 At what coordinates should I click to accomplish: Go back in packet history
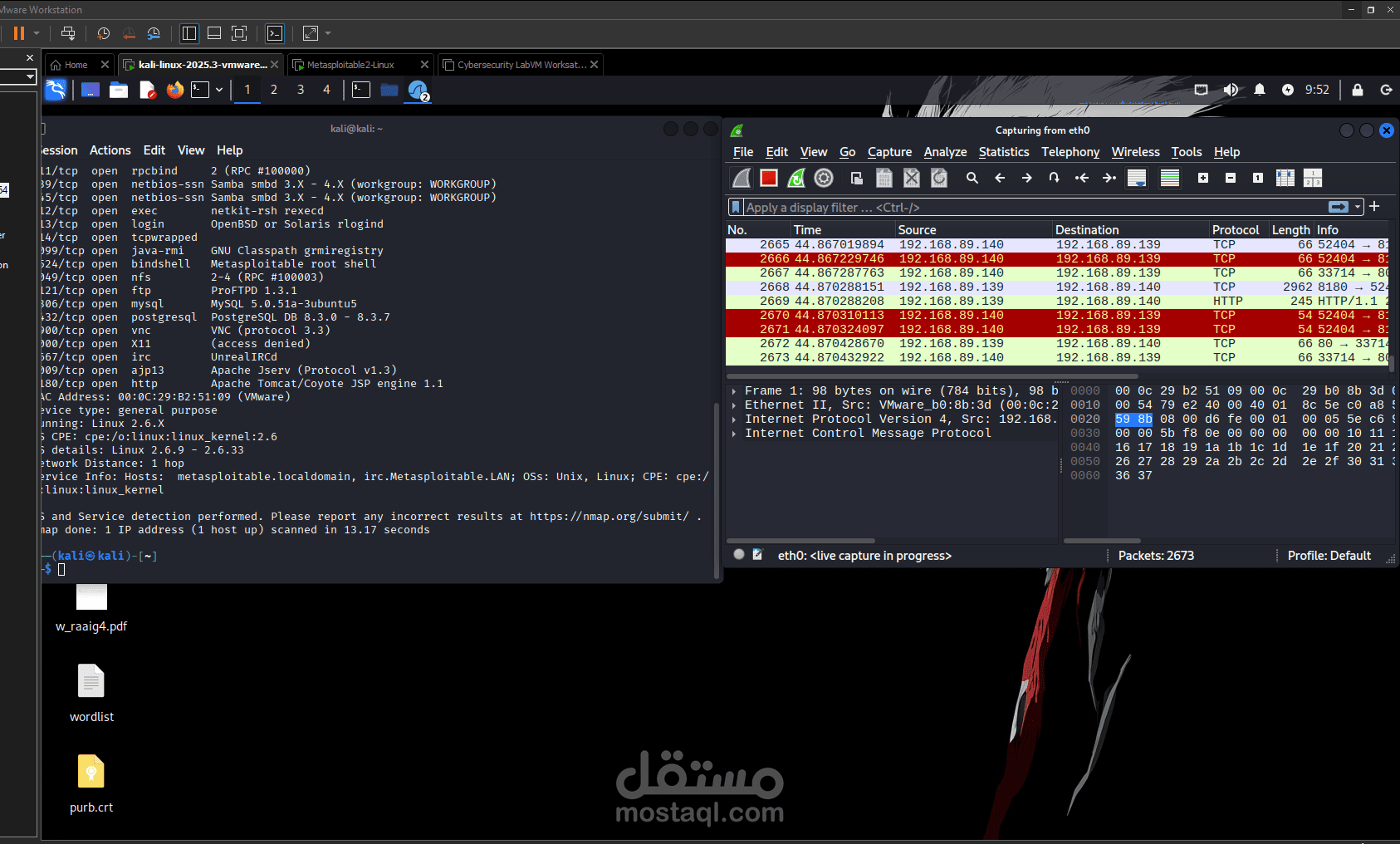tap(1000, 178)
